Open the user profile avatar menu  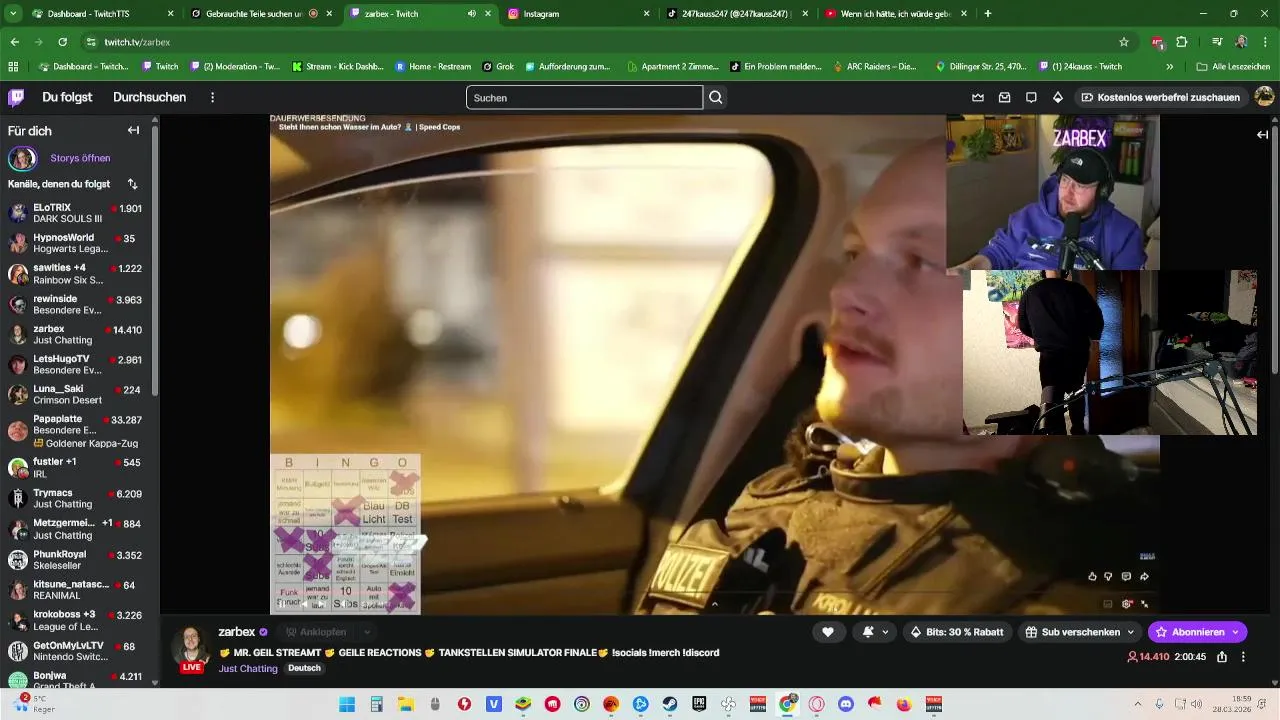[1264, 97]
